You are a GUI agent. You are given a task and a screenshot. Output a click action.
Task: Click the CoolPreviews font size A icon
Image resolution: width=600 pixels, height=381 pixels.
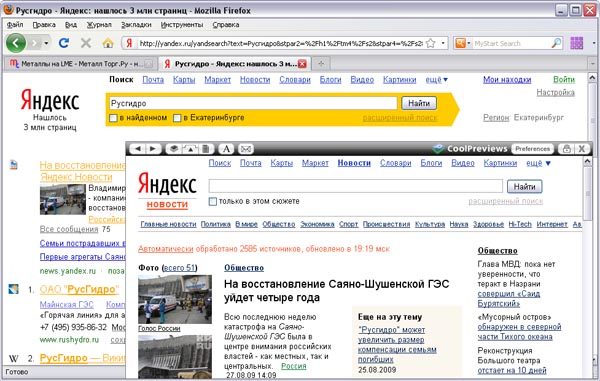point(226,149)
